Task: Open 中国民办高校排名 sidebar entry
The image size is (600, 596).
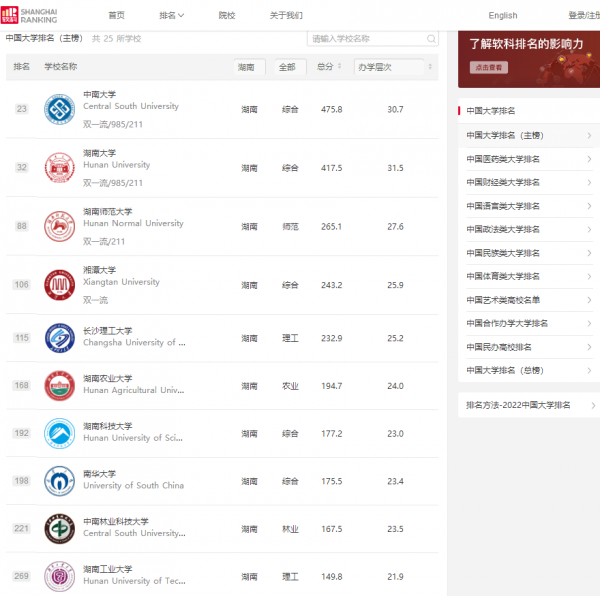Action: [x=529, y=347]
